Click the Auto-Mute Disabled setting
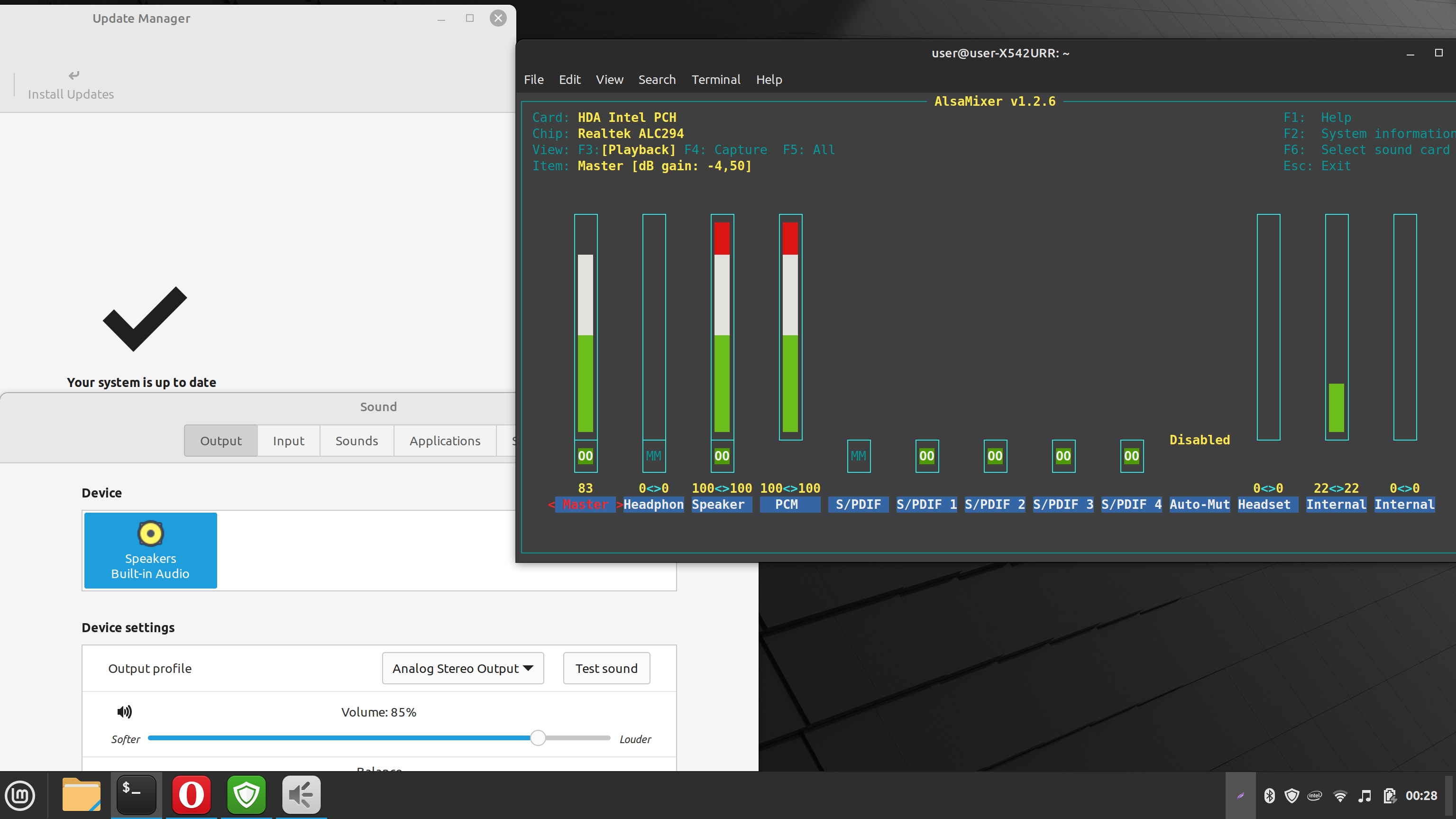The image size is (1456, 819). click(x=1200, y=440)
